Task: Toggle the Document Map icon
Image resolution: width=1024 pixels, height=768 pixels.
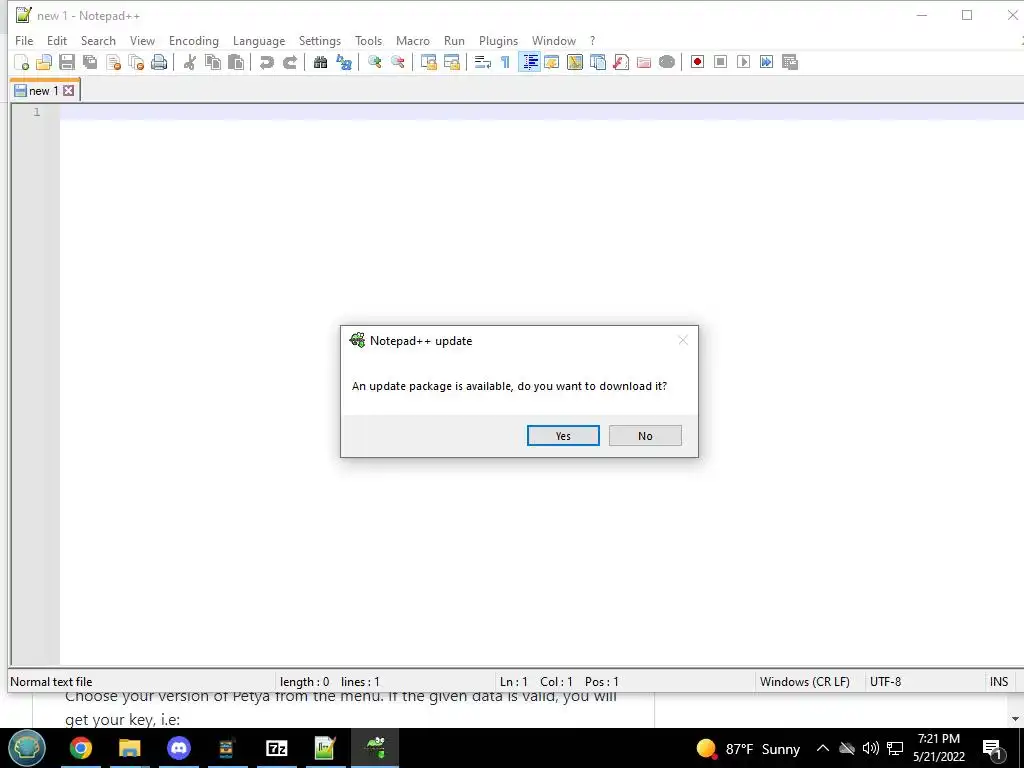Action: [x=575, y=62]
